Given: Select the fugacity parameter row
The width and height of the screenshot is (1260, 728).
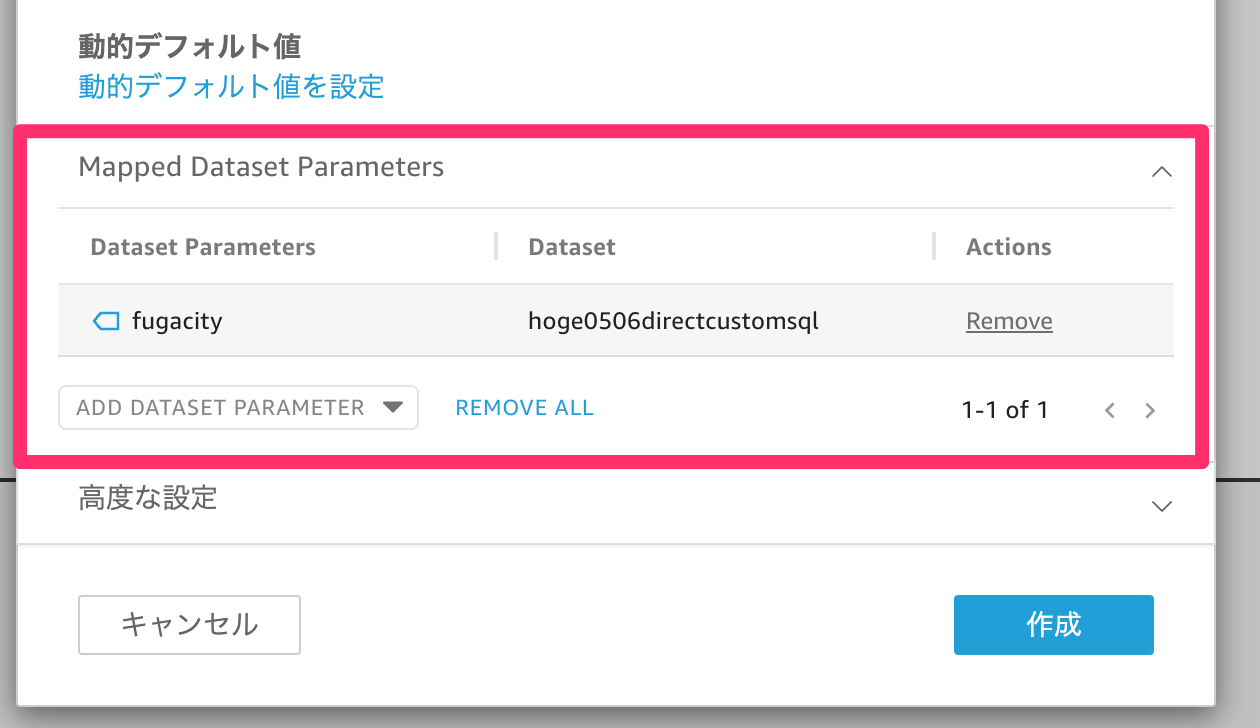Looking at the screenshot, I should click(x=176, y=321).
